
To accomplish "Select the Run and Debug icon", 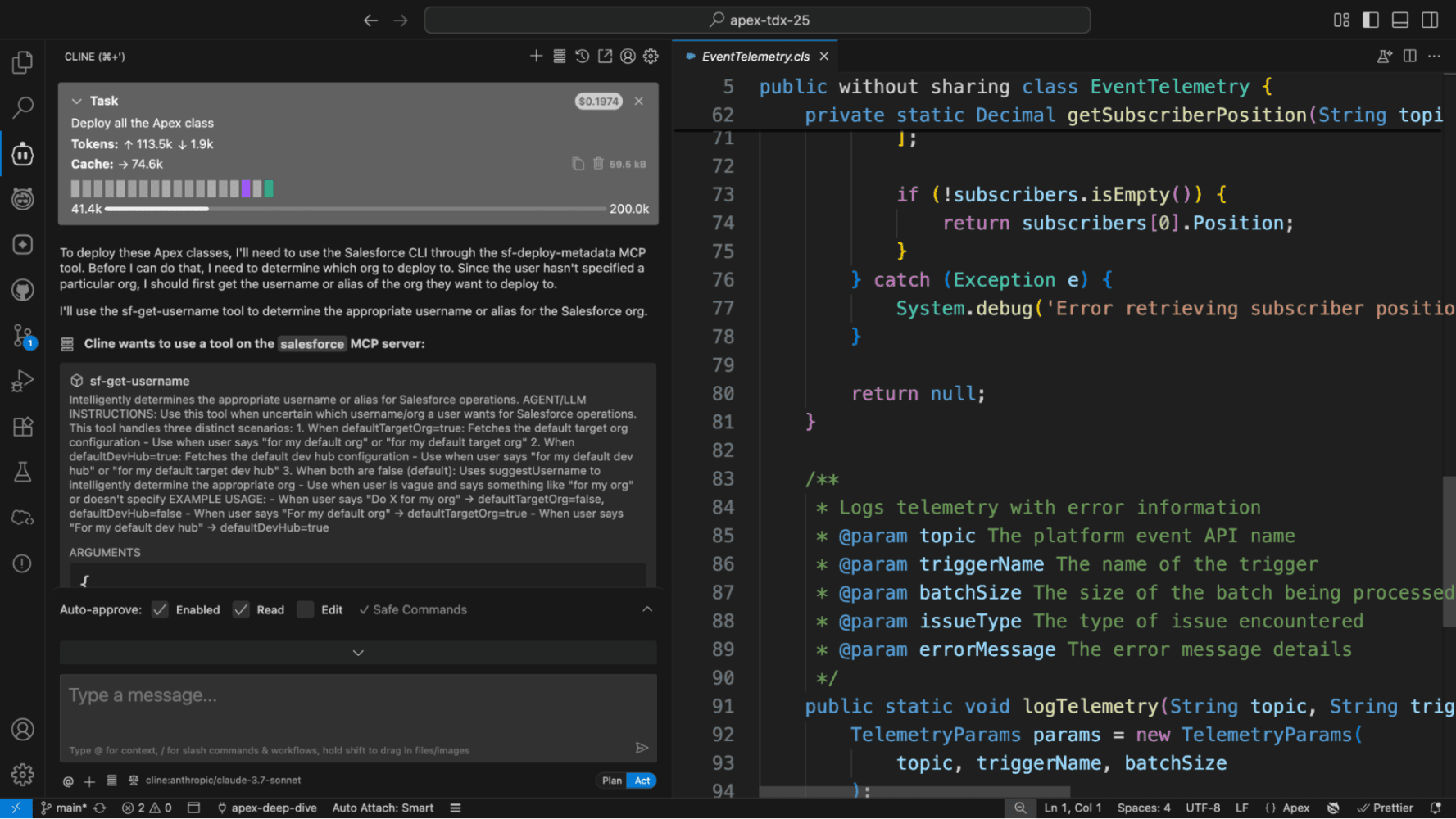I will click(22, 380).
